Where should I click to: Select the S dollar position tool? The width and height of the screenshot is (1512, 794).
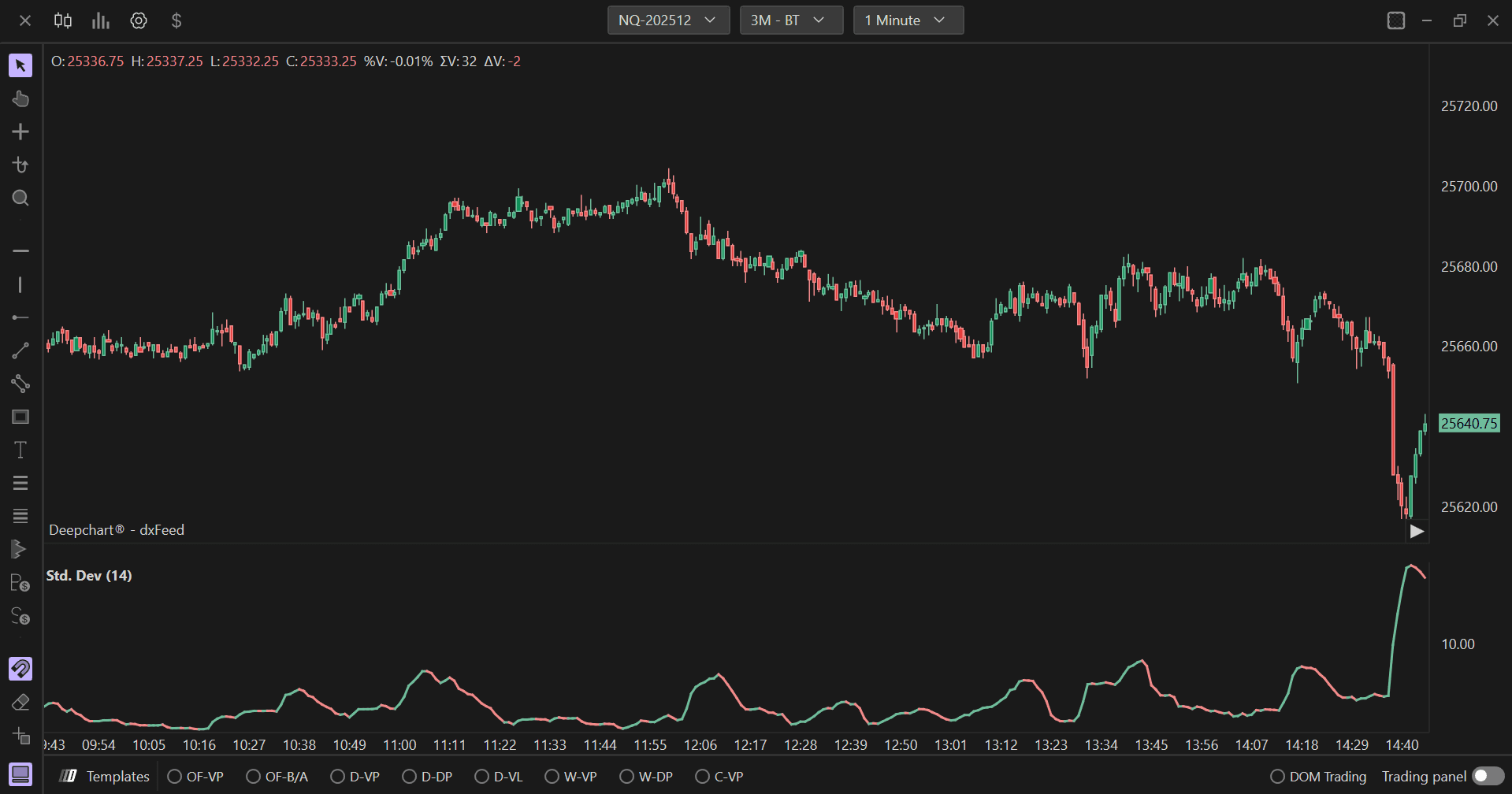click(20, 616)
